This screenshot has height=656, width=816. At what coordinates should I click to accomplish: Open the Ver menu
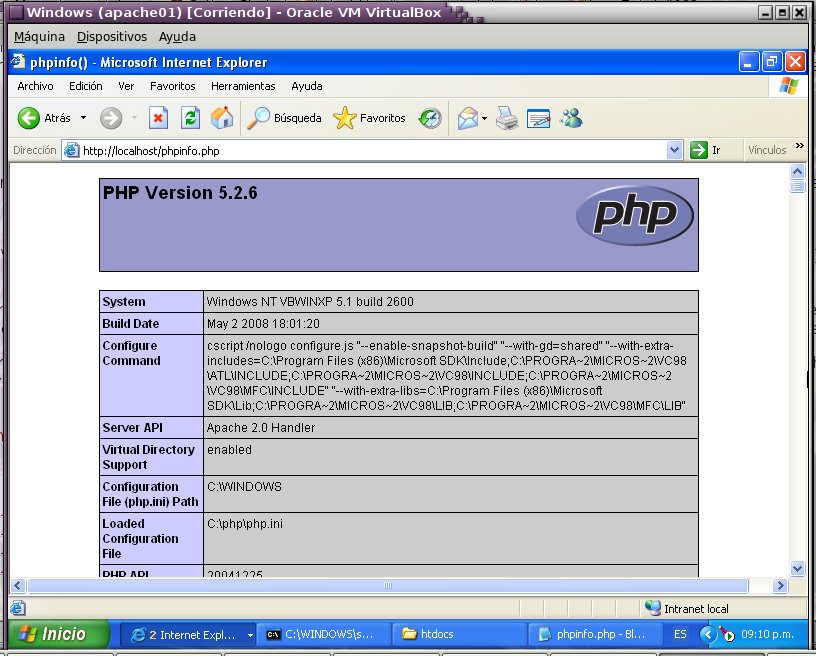pos(126,86)
